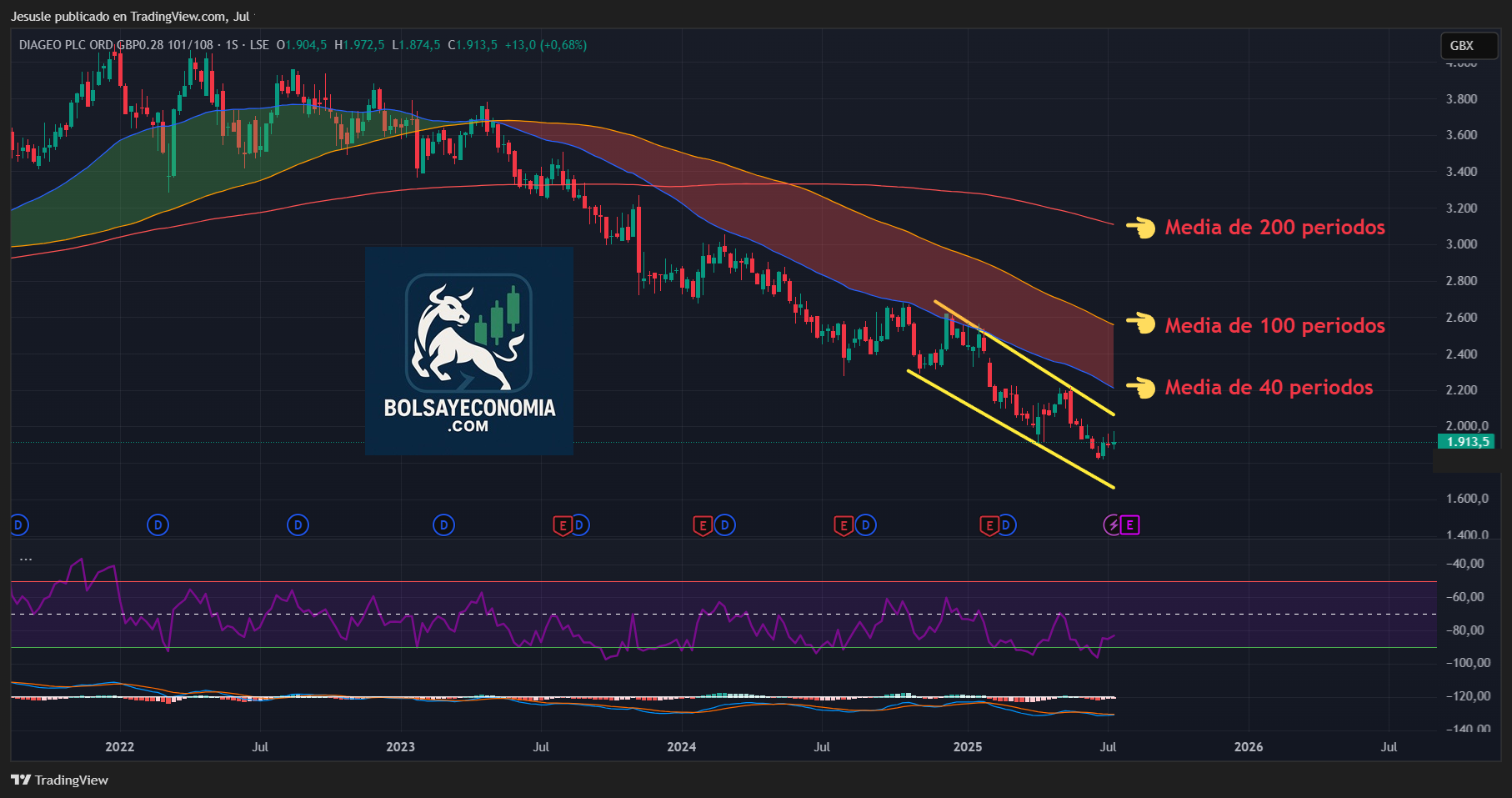Open the dividend D marker in early 2024
The height and width of the screenshot is (798, 1512).
tap(725, 525)
